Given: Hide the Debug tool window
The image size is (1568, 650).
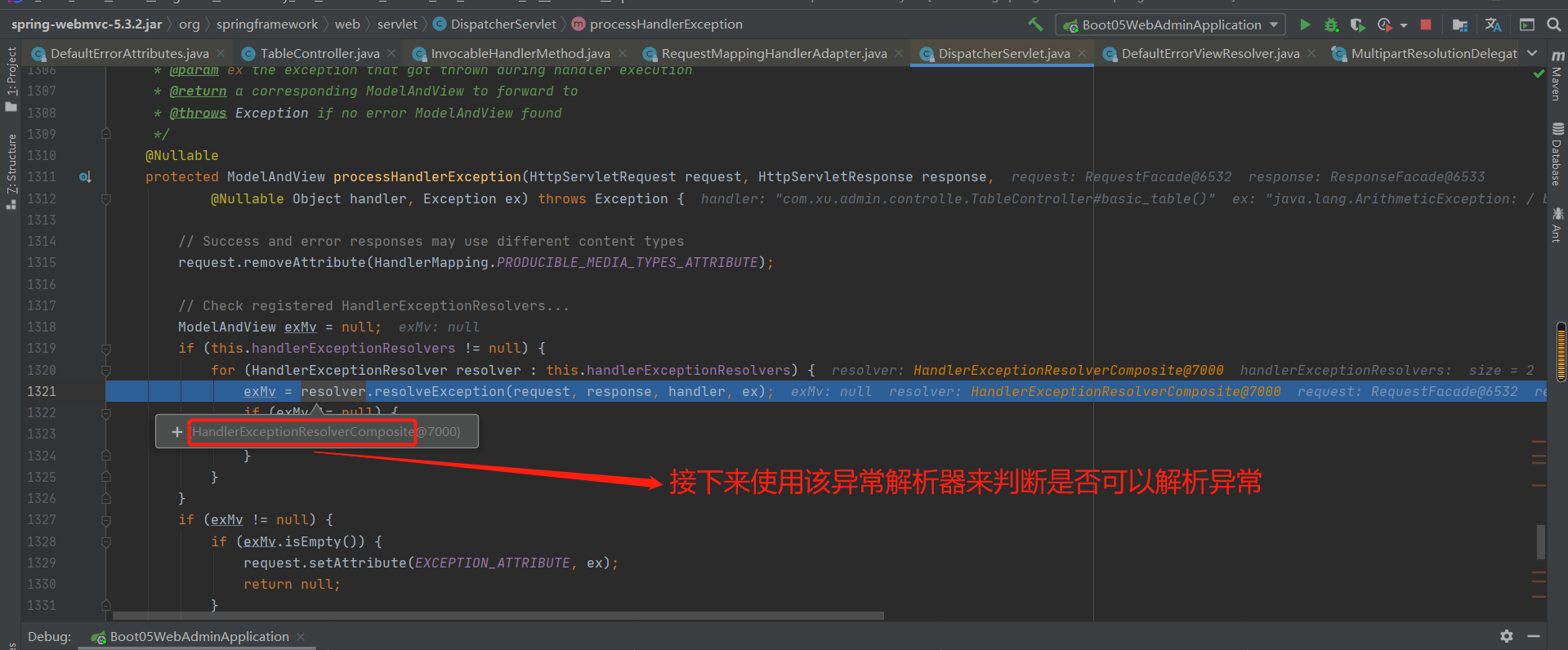Looking at the screenshot, I should [1534, 636].
